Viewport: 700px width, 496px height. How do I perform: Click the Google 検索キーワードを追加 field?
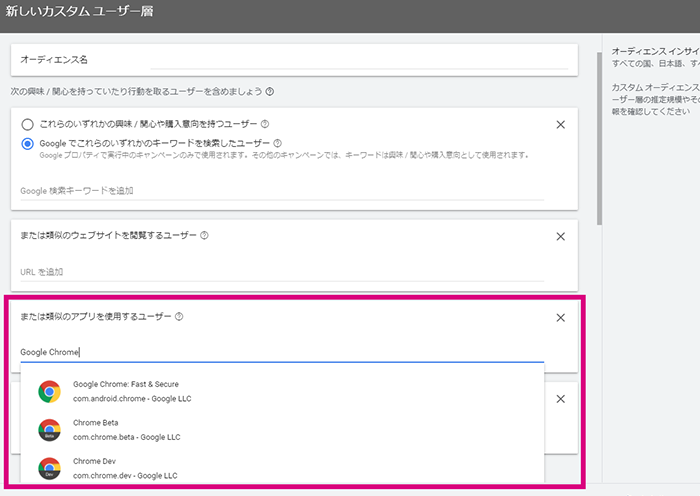[282, 191]
